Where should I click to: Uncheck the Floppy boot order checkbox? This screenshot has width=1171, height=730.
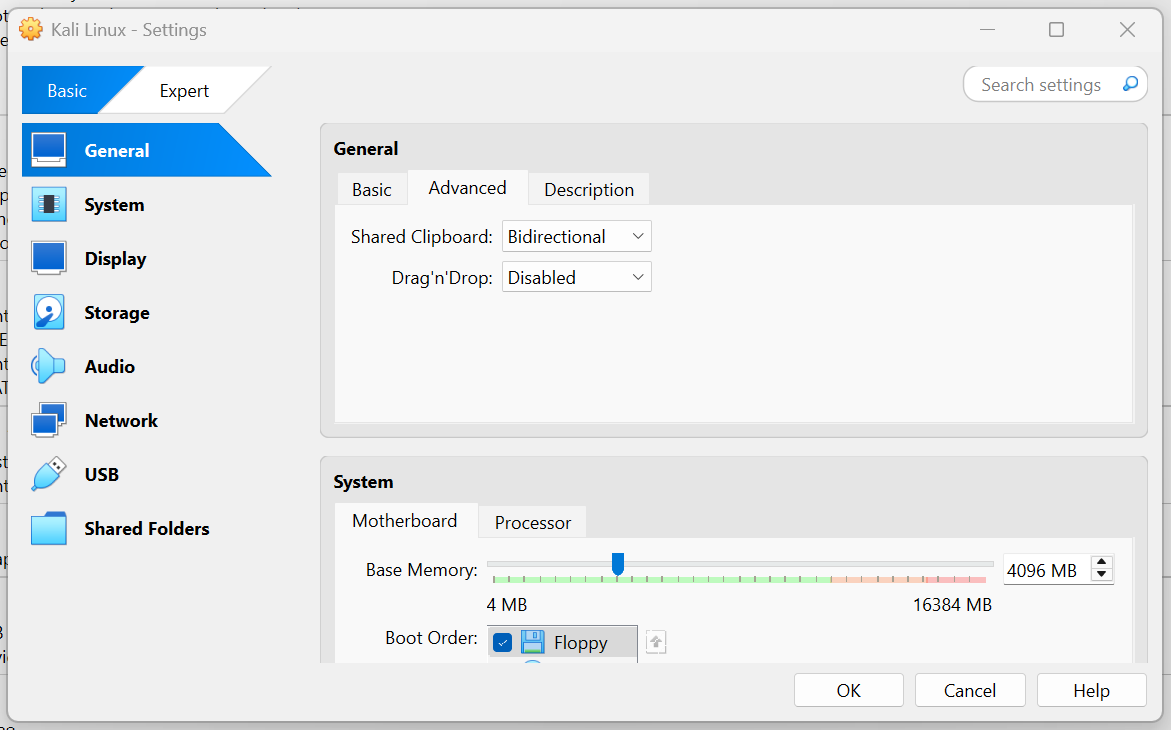(503, 643)
